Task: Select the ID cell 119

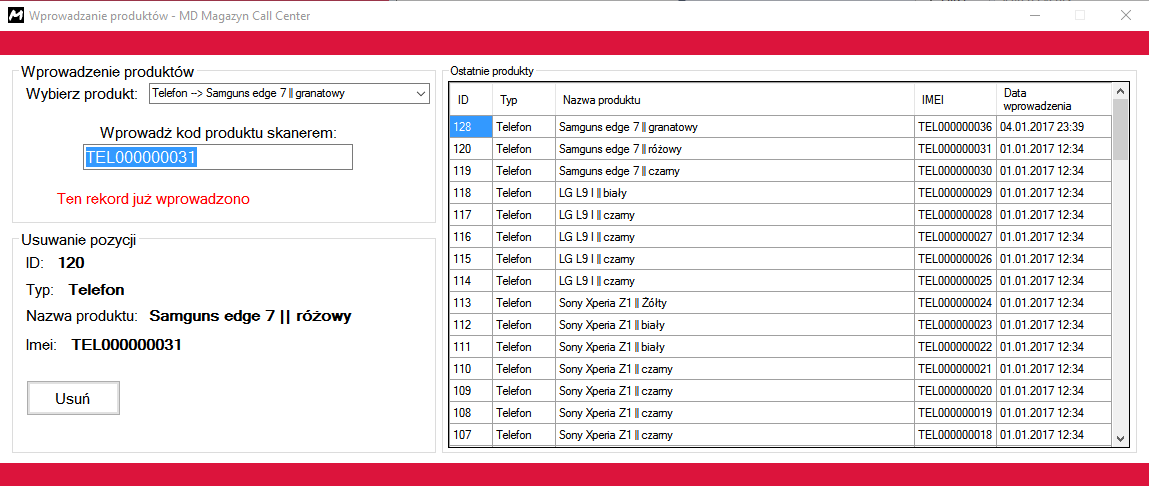Action: click(x=470, y=171)
